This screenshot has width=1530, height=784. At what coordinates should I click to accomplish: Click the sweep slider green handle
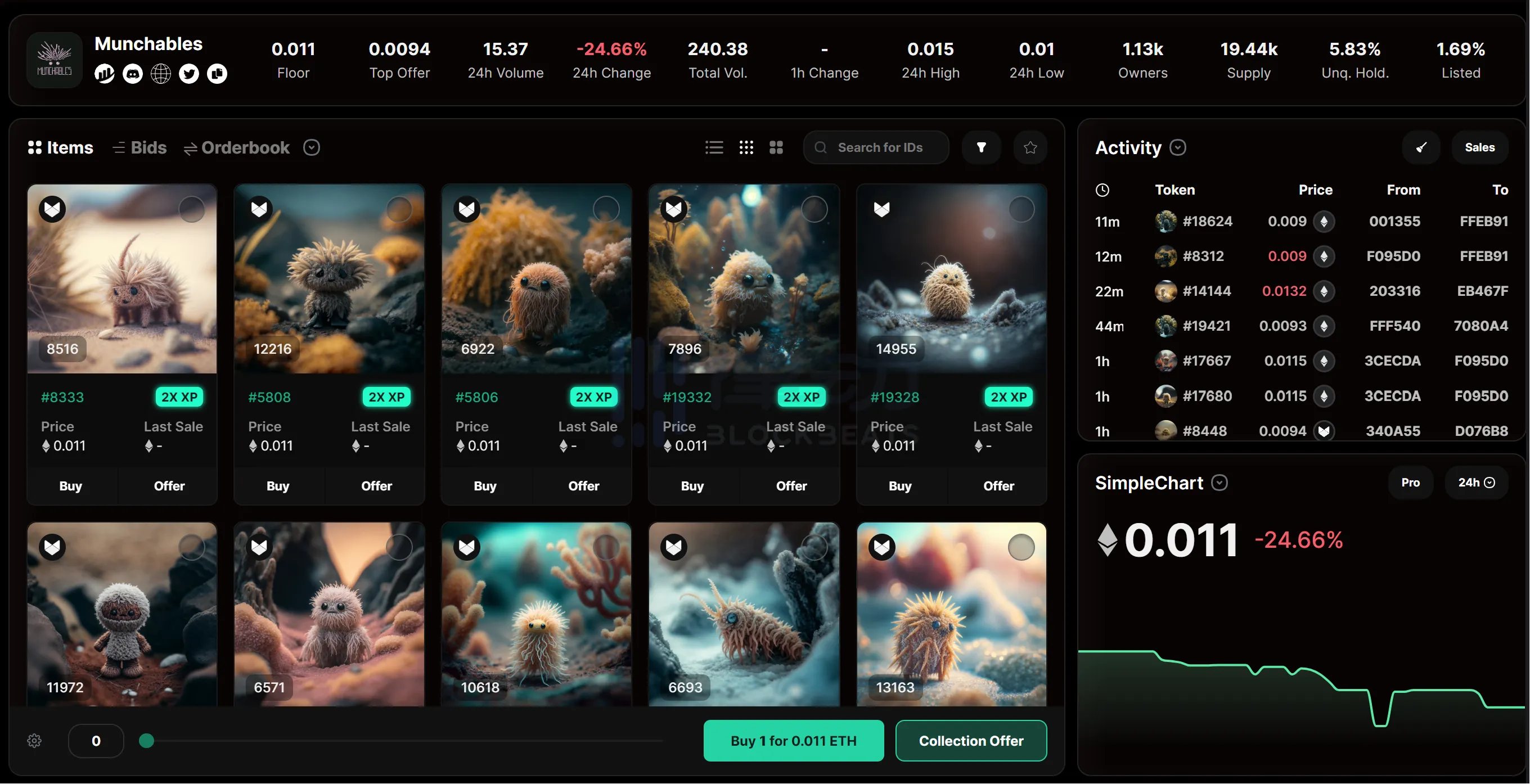pyautogui.click(x=147, y=741)
